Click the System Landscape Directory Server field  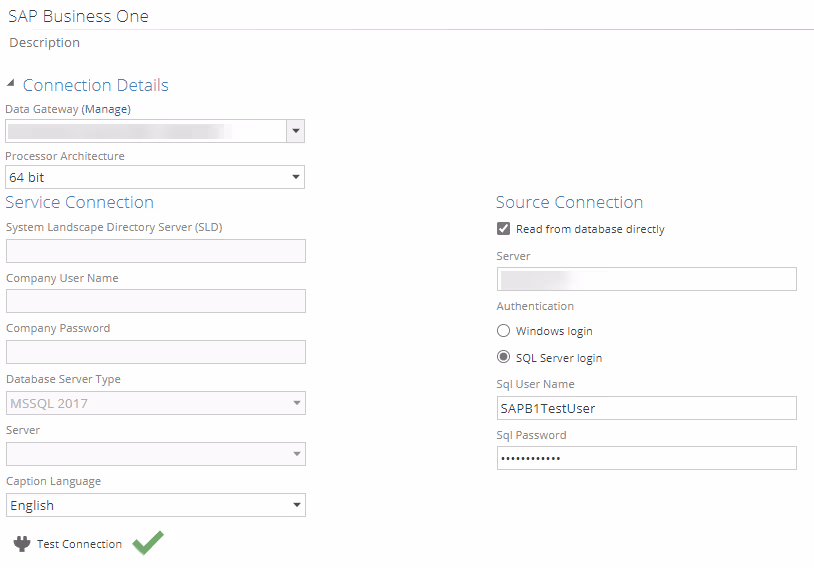(155, 251)
